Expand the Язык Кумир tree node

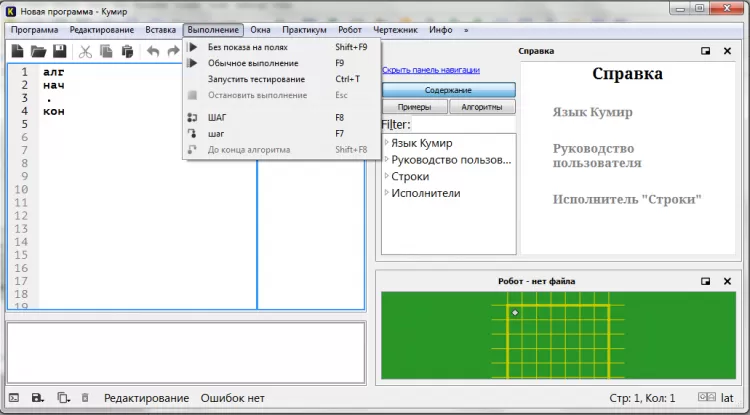click(386, 143)
